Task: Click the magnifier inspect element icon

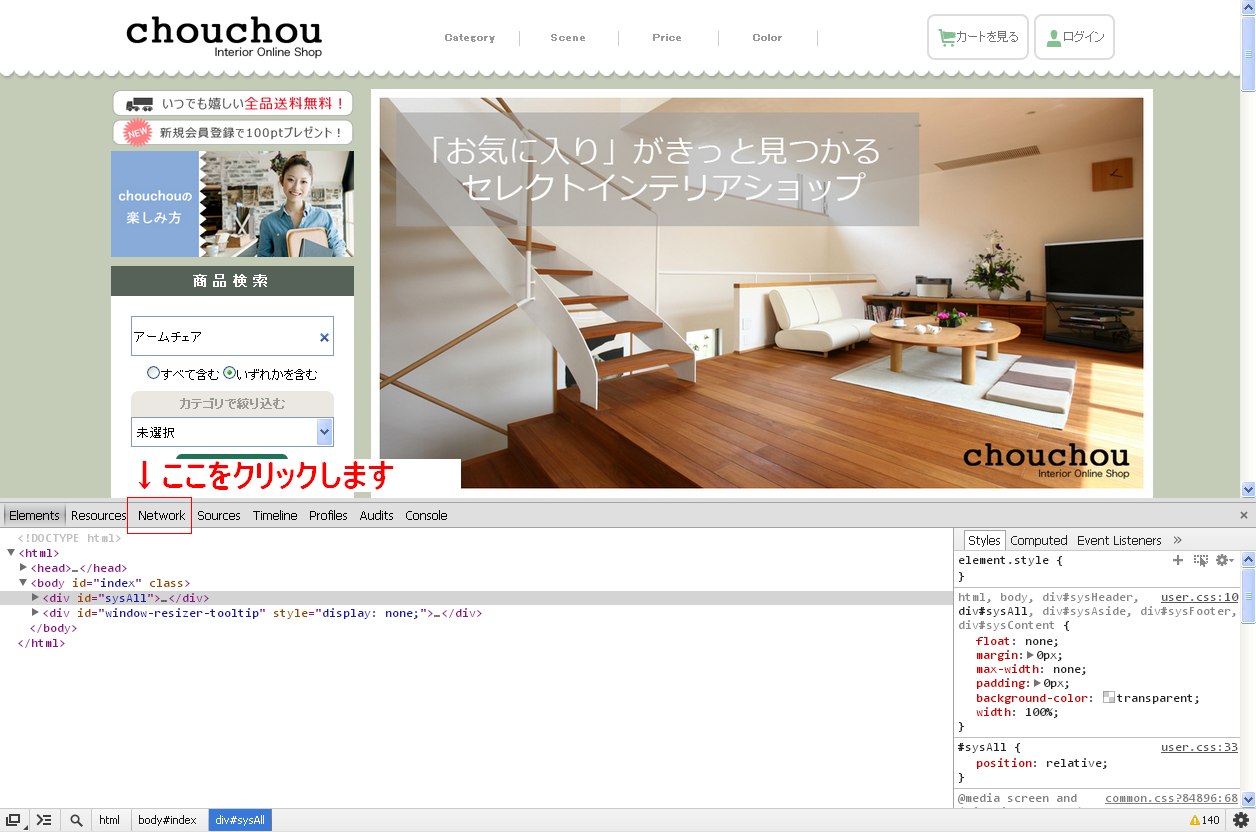Action: click(76, 820)
